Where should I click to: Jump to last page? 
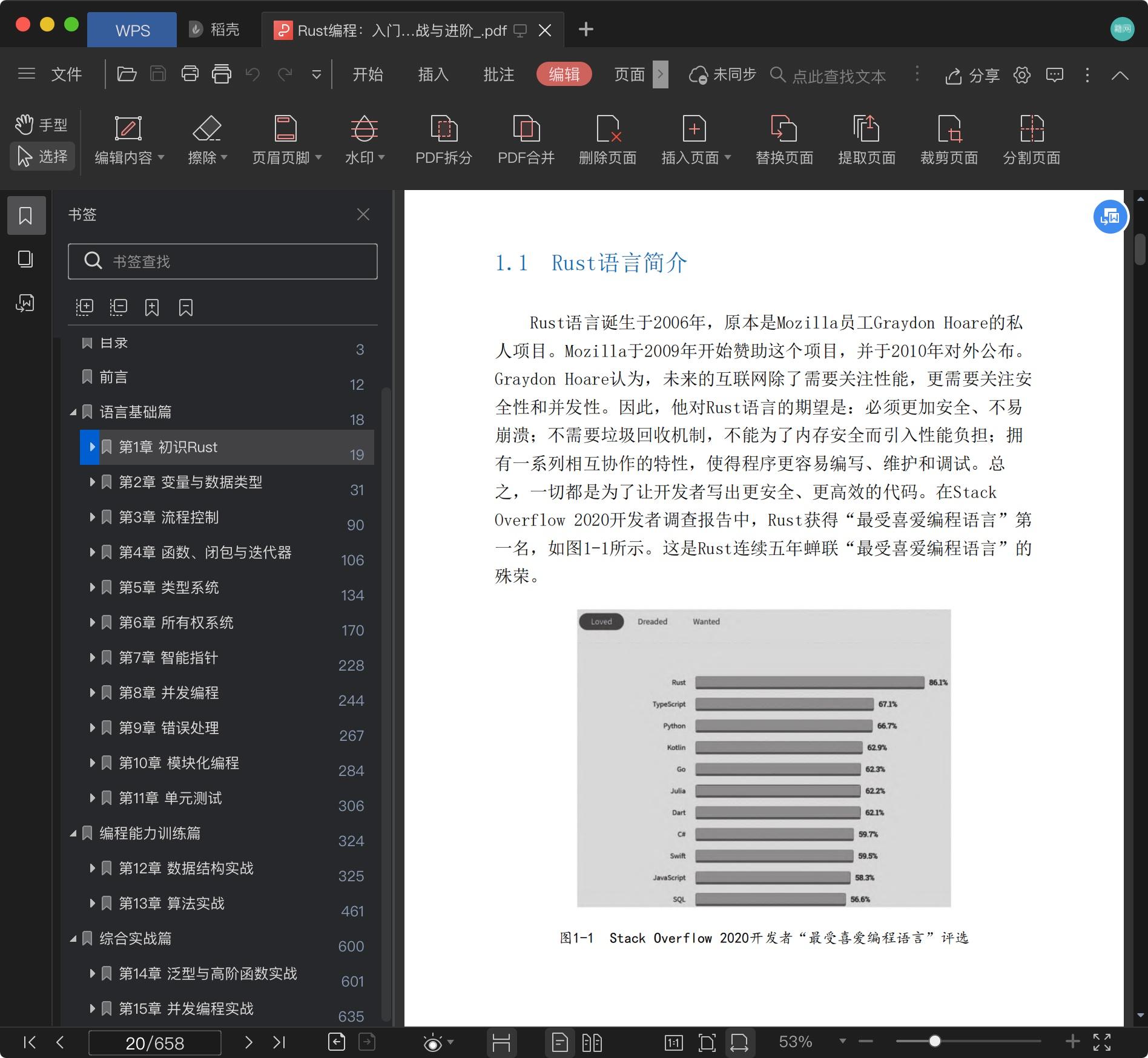pyautogui.click(x=279, y=1042)
